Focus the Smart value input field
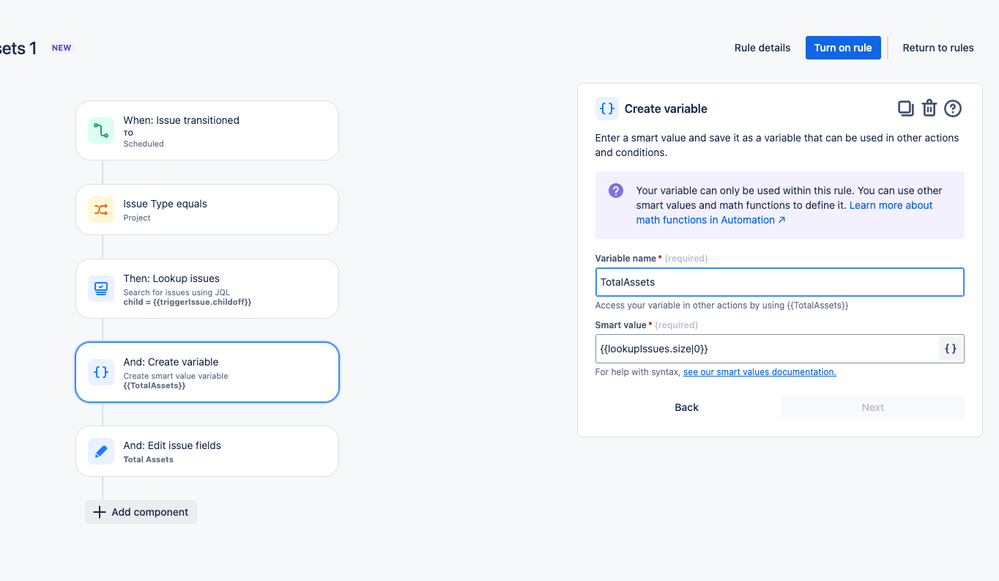 pyautogui.click(x=766, y=348)
